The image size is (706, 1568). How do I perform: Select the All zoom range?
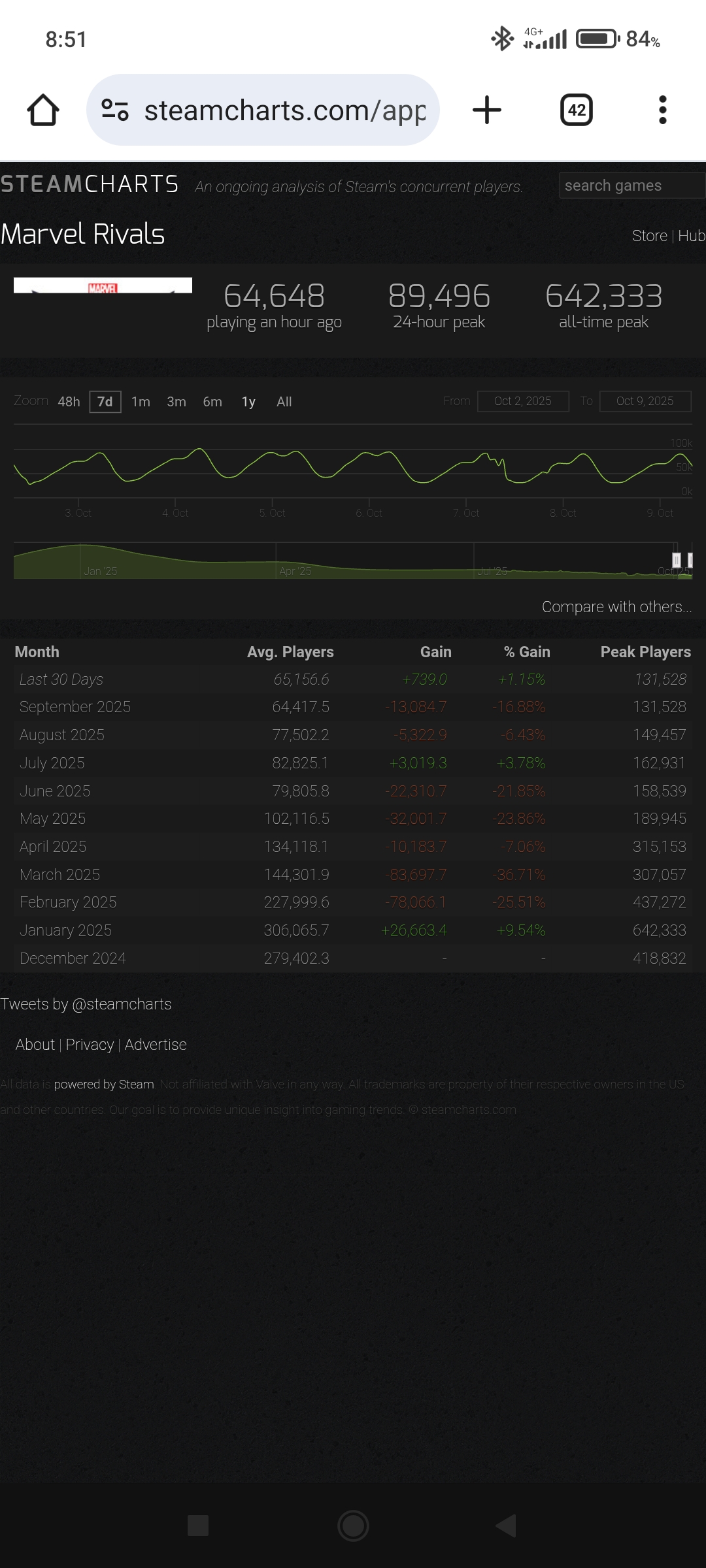284,402
